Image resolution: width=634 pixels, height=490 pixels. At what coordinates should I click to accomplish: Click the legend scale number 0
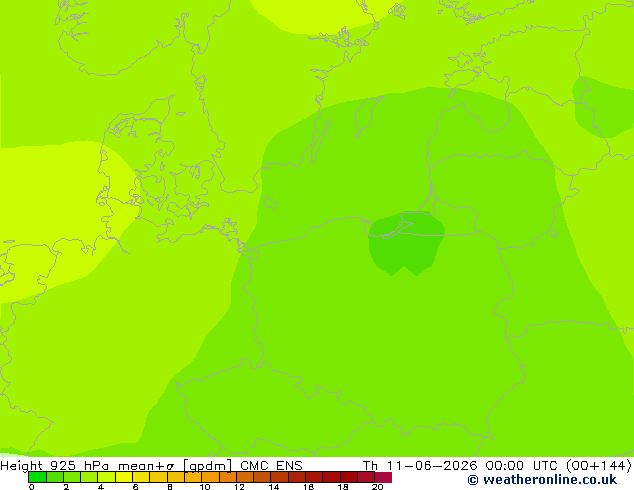[32, 487]
